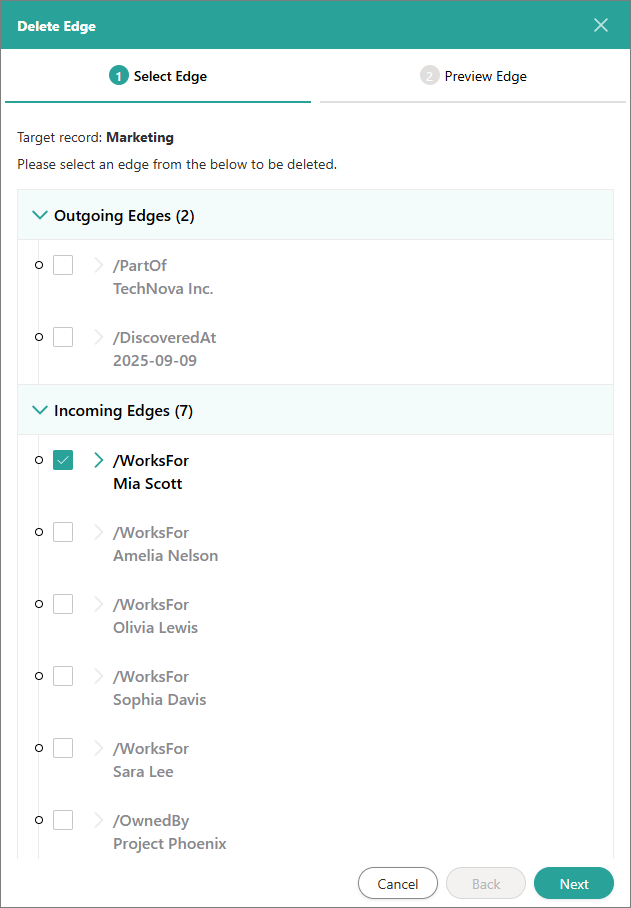Switch to the Select Edge step tab

point(159,76)
